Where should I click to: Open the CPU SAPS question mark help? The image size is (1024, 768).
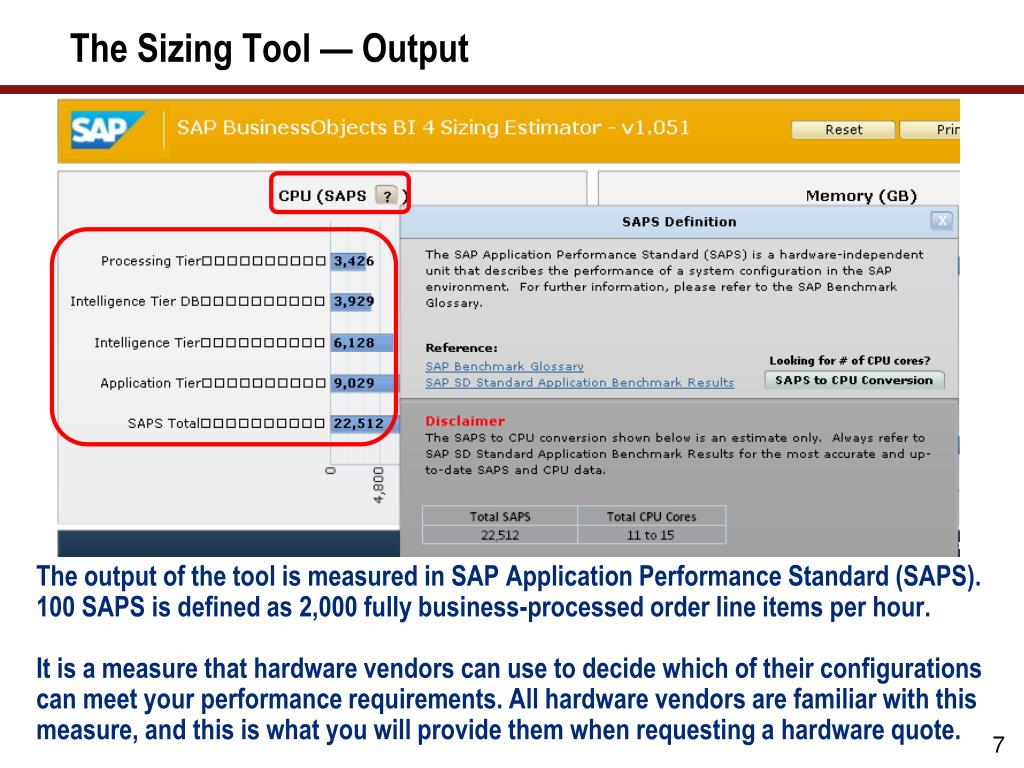387,195
